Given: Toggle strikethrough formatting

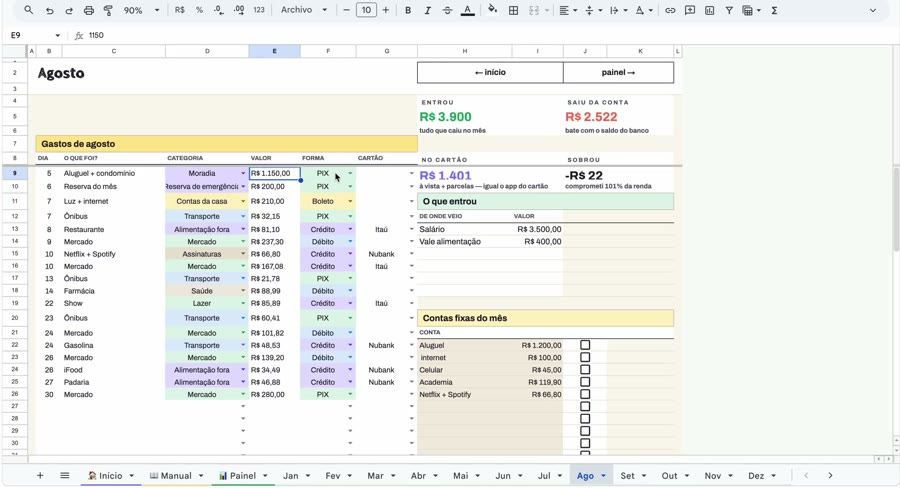Looking at the screenshot, I should pos(447,10).
